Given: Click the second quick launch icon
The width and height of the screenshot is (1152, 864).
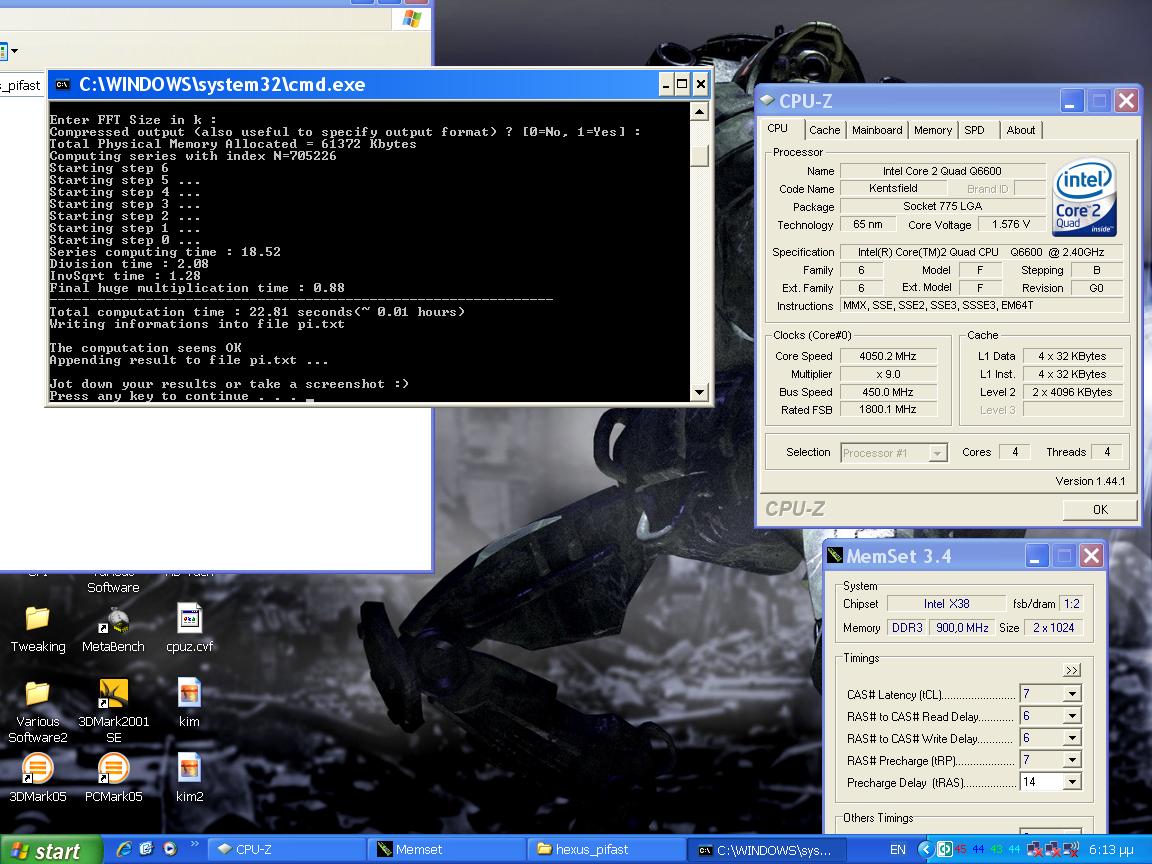Looking at the screenshot, I should pos(146,849).
